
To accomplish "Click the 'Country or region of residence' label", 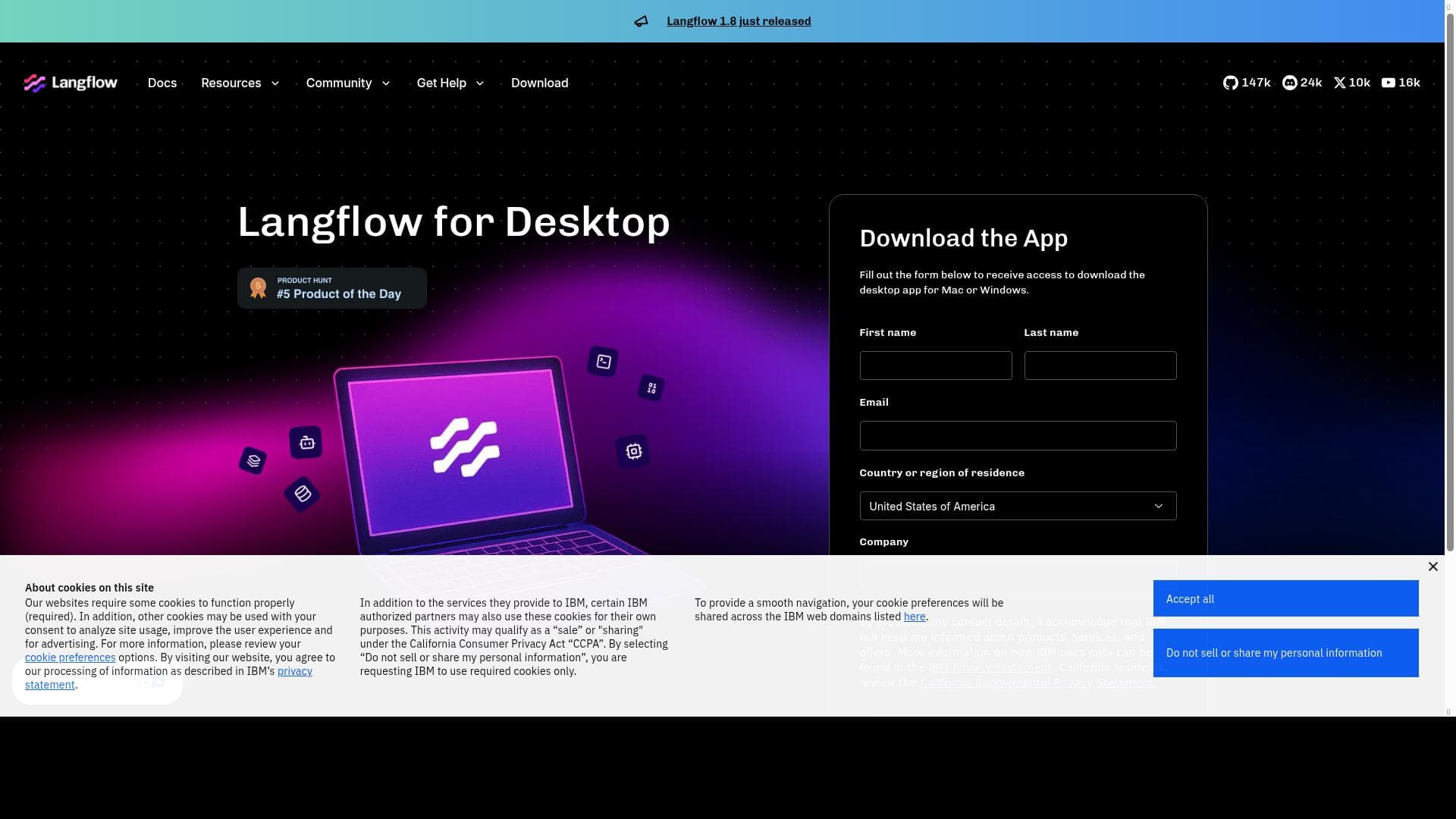I will [942, 472].
